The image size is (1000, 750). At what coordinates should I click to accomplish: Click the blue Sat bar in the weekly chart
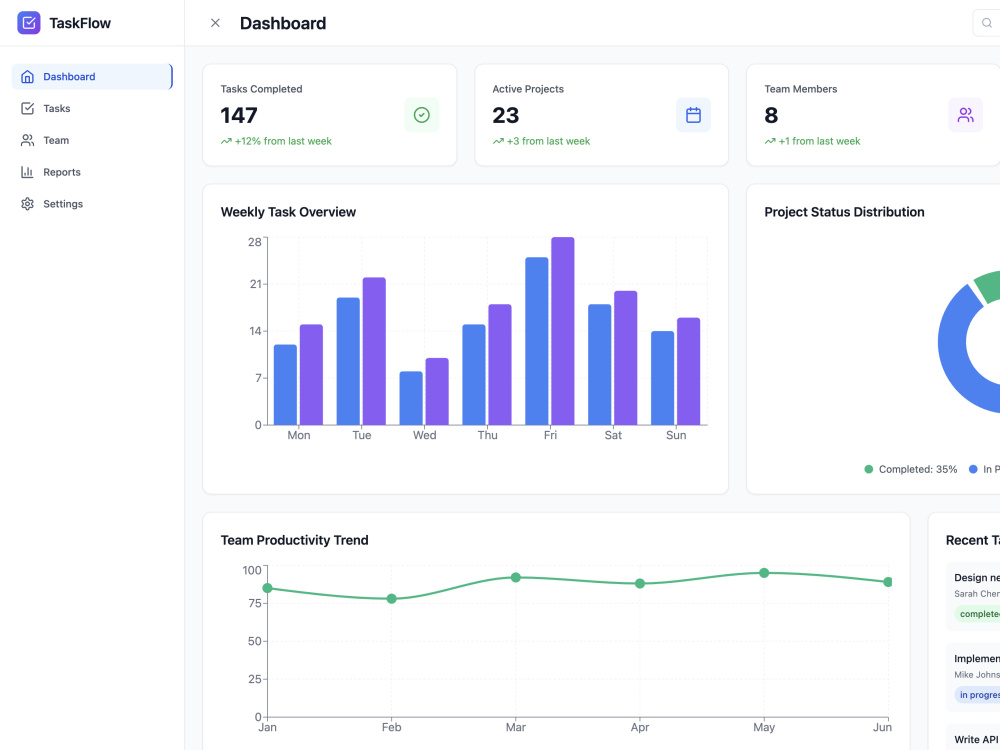click(599, 364)
